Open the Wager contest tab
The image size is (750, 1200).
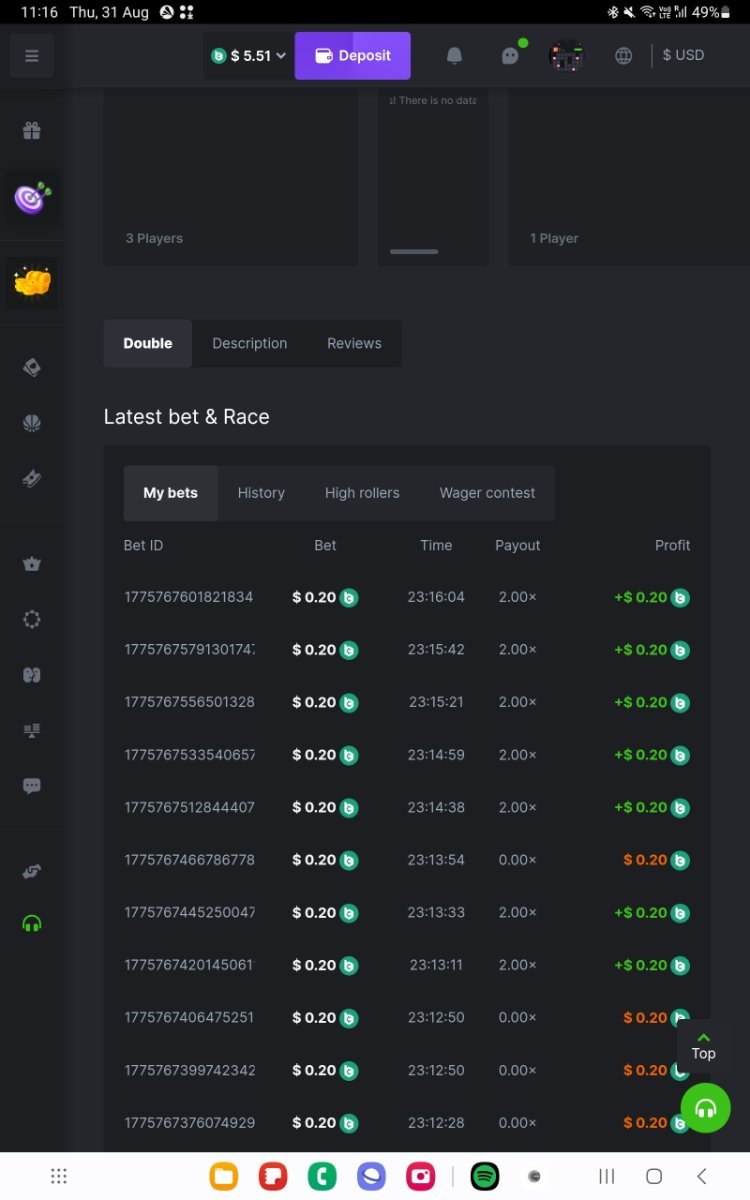[487, 493]
